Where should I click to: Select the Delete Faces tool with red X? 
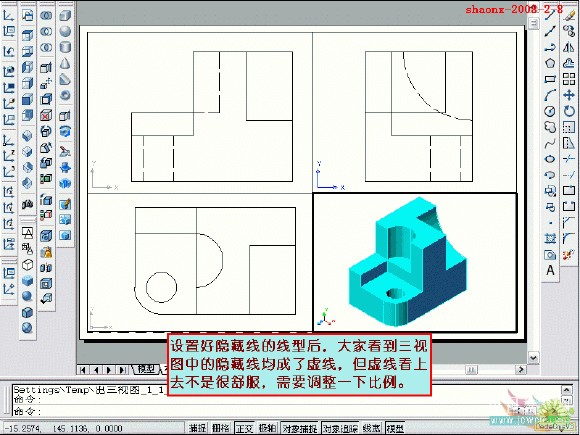[46, 115]
